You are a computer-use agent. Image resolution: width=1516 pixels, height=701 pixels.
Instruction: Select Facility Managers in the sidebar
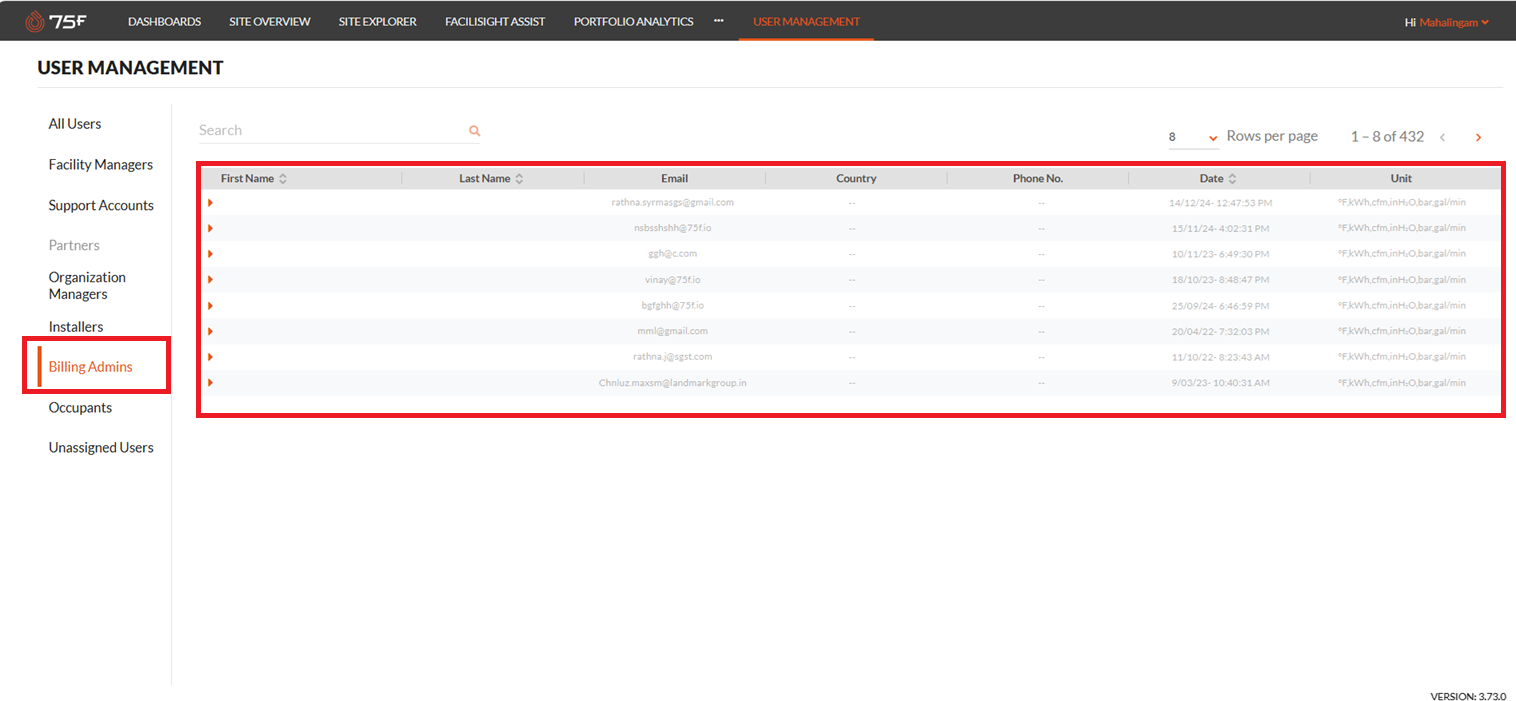[x=100, y=164]
